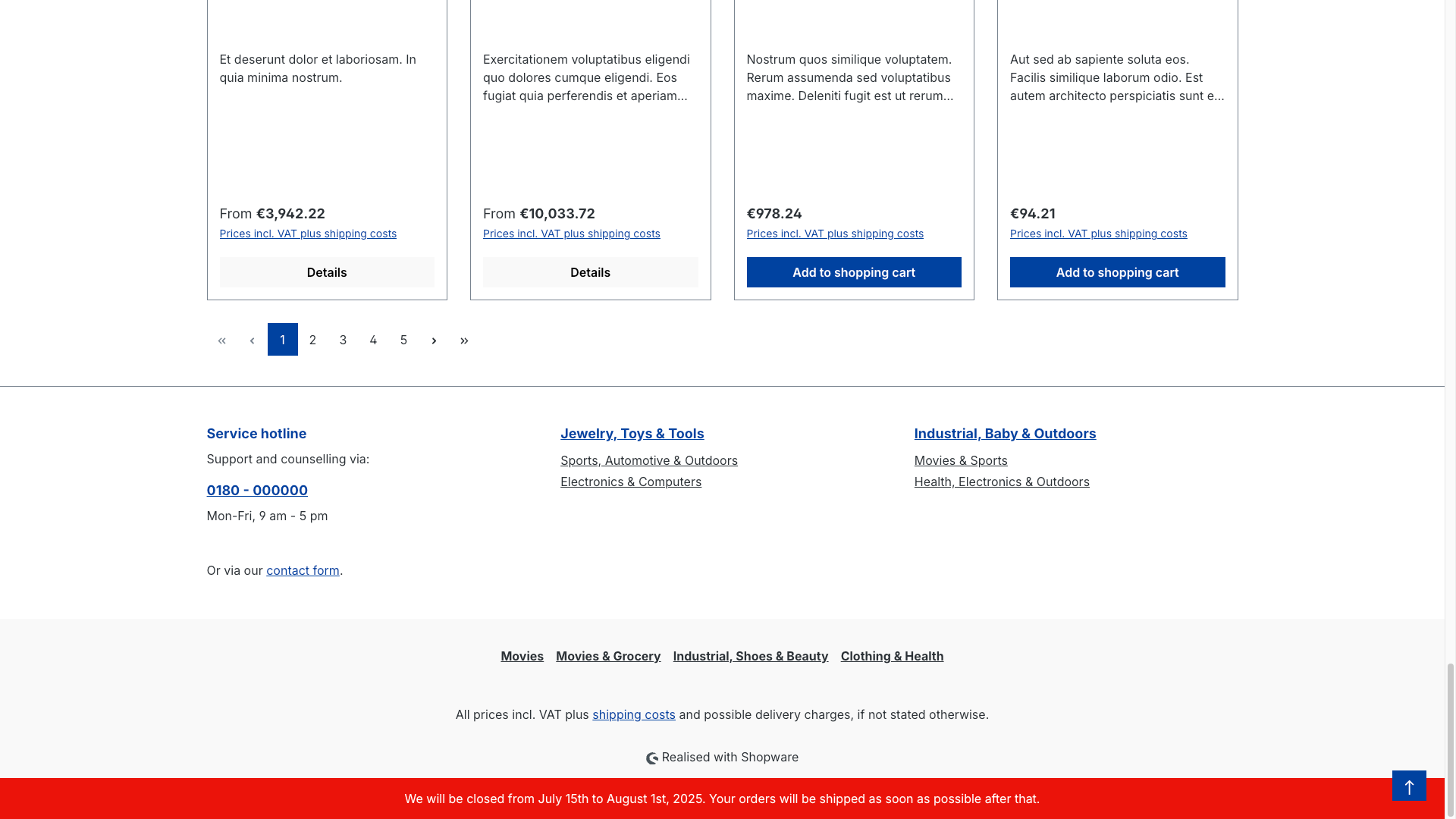Open VAT shipping costs link under €10,033.72
Viewport: 1456px width, 819px height.
click(571, 234)
